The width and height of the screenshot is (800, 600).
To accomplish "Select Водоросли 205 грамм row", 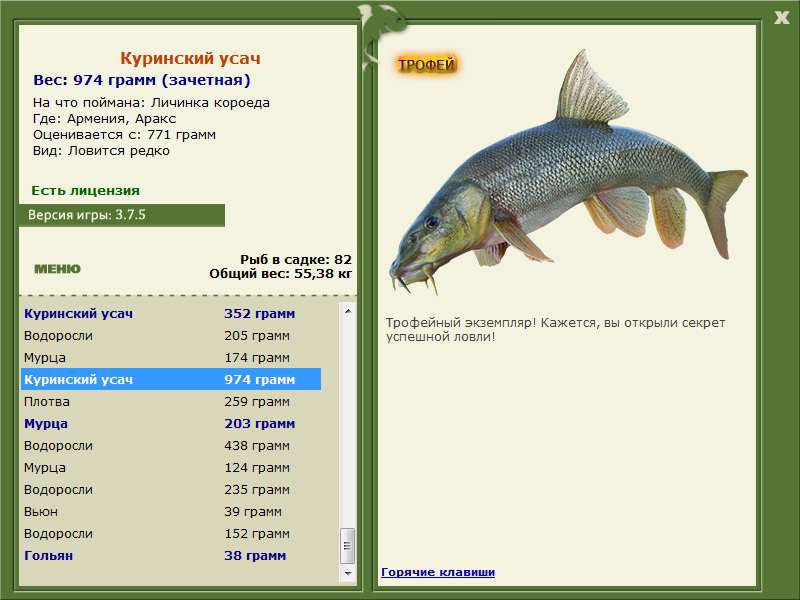I will (170, 336).
